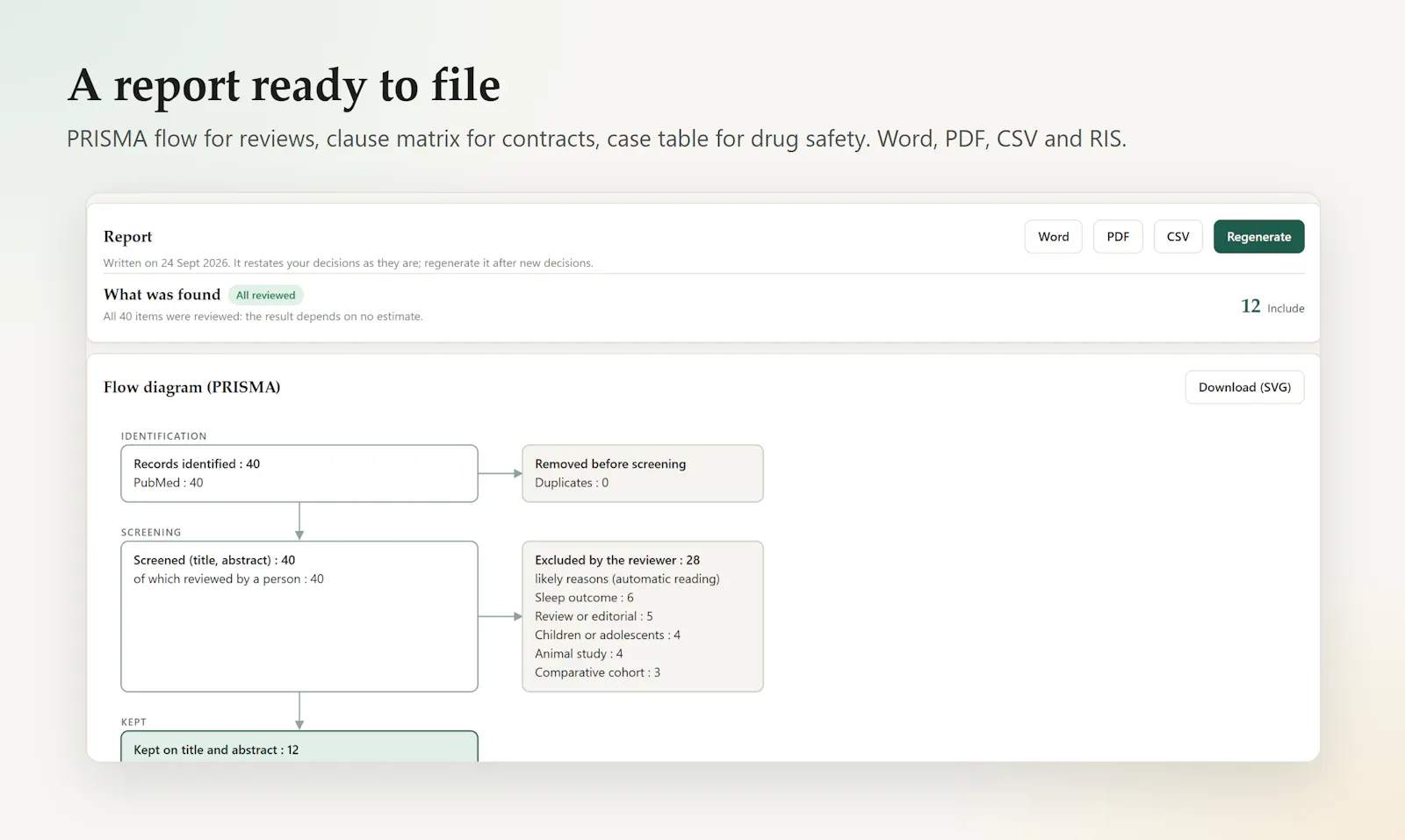The image size is (1405, 840).
Task: Click the KEPT stage label
Action: click(133, 722)
